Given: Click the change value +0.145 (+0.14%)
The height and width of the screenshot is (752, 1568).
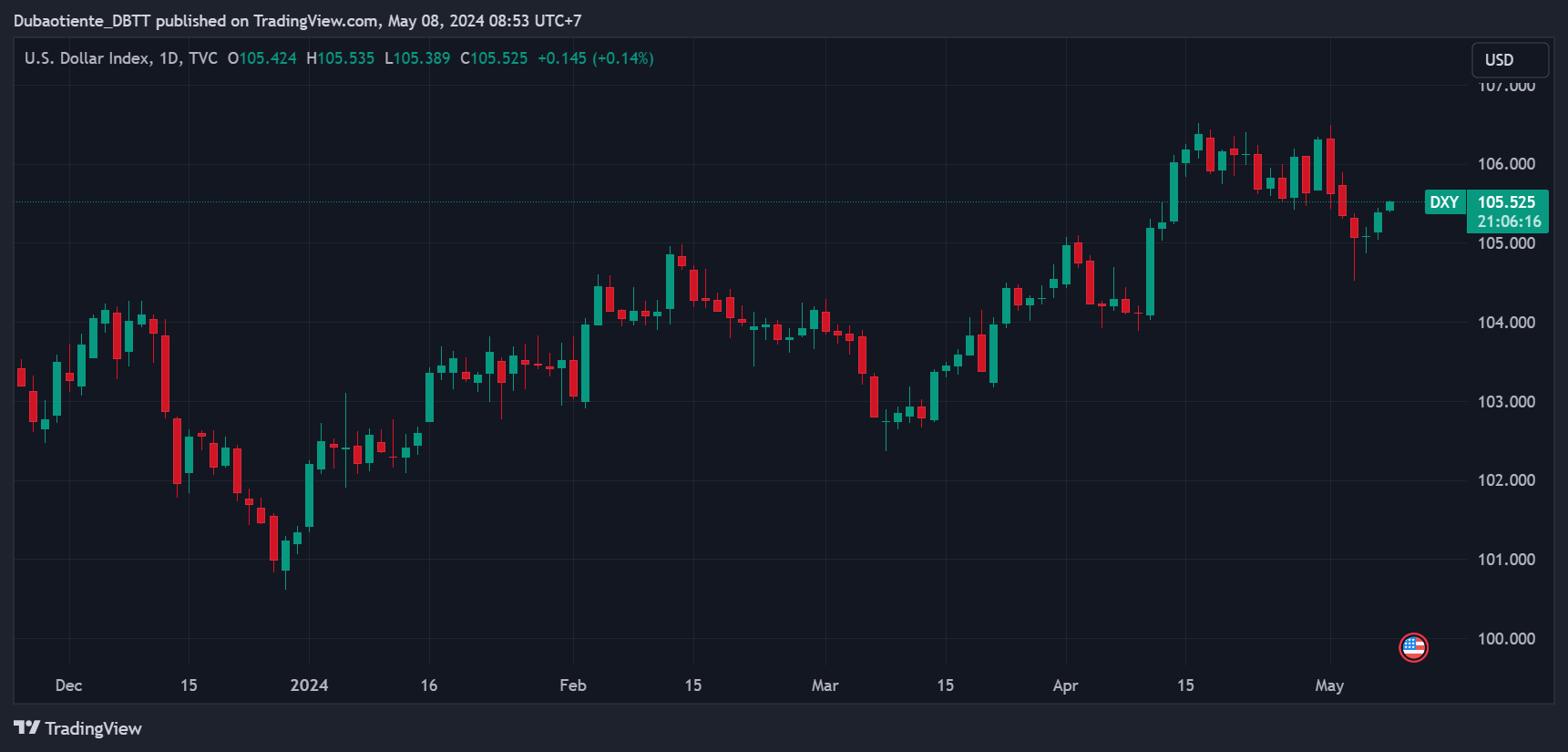Looking at the screenshot, I should click(596, 58).
